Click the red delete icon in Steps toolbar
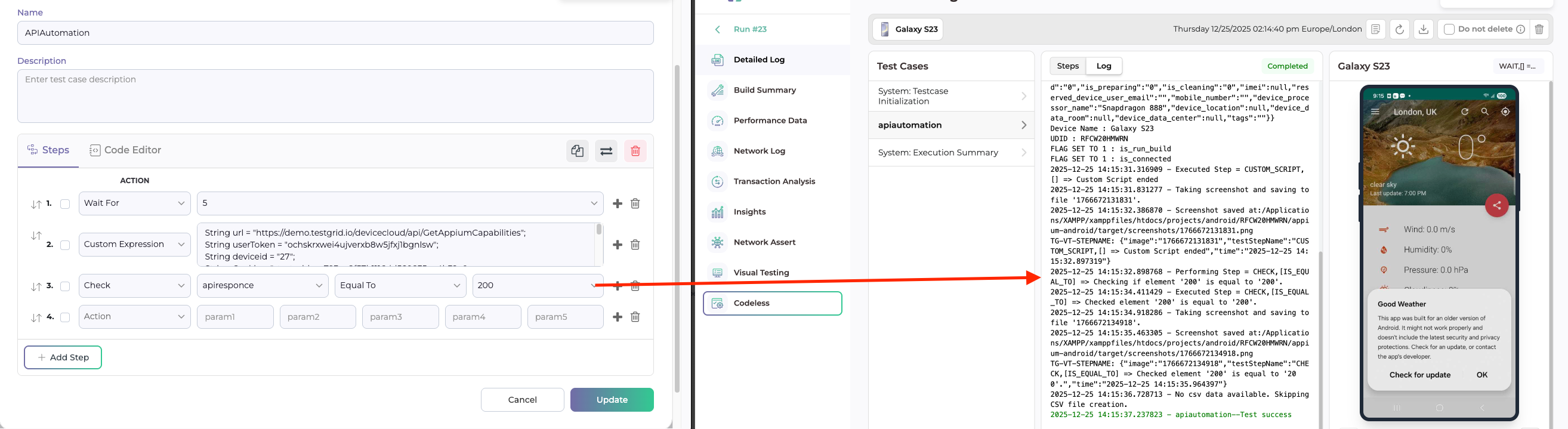Image resolution: width=1568 pixels, height=429 pixels. click(x=635, y=151)
